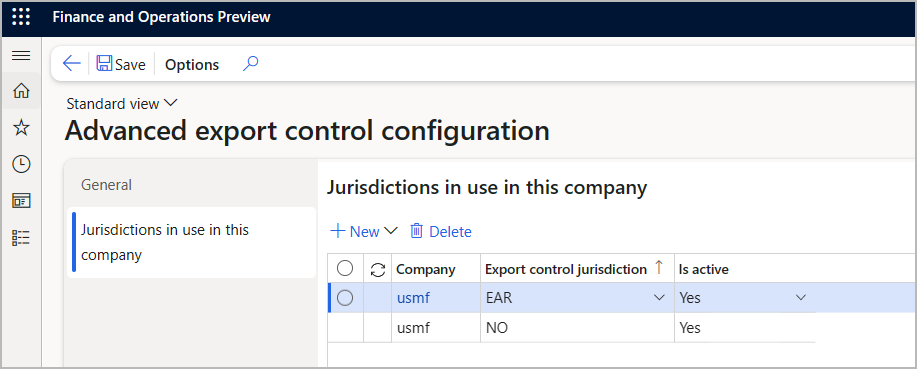Select all rows via header circle
Screen dimensions: 917x369
click(x=345, y=268)
